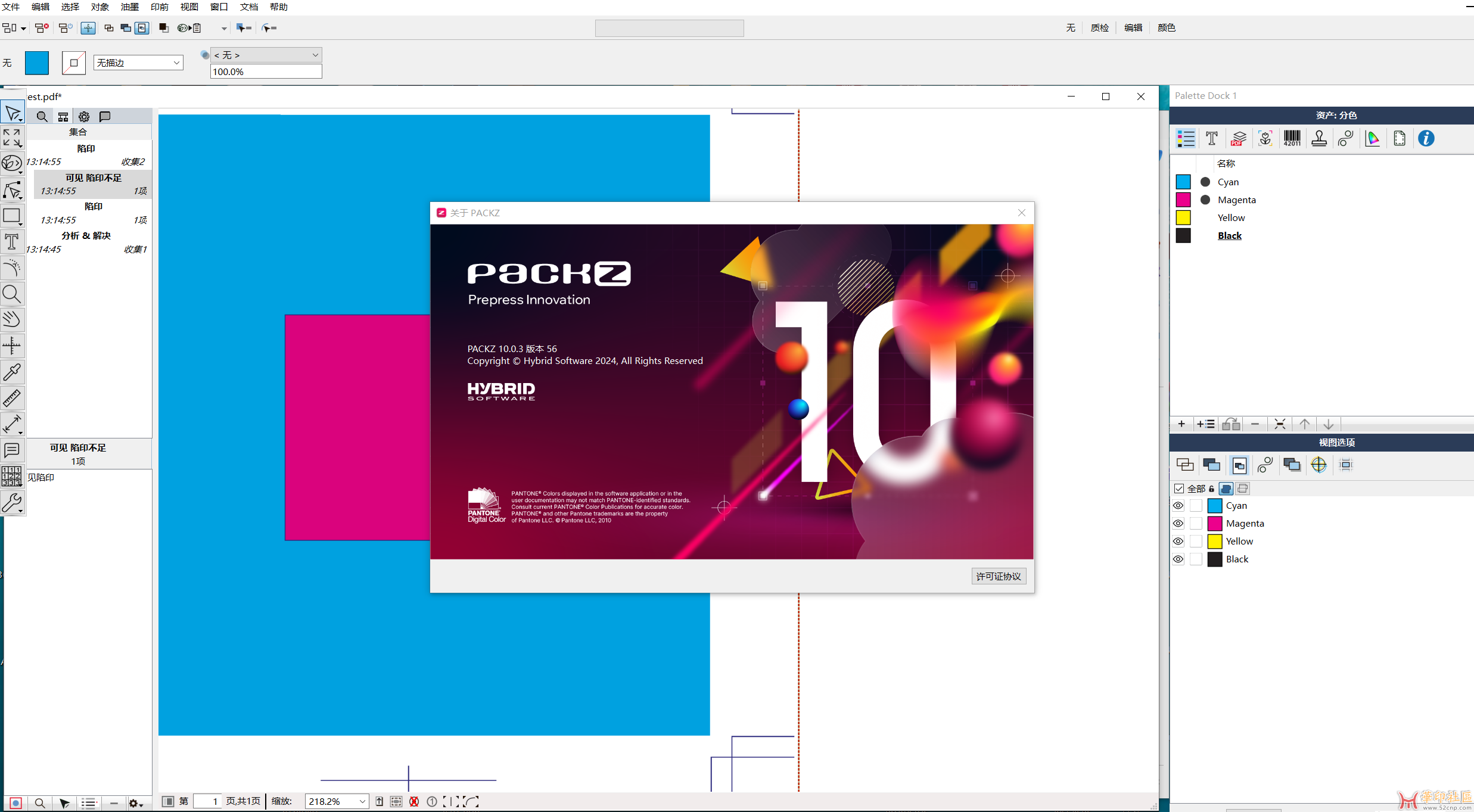Select the Note comment tool in left toolbar

(x=12, y=450)
